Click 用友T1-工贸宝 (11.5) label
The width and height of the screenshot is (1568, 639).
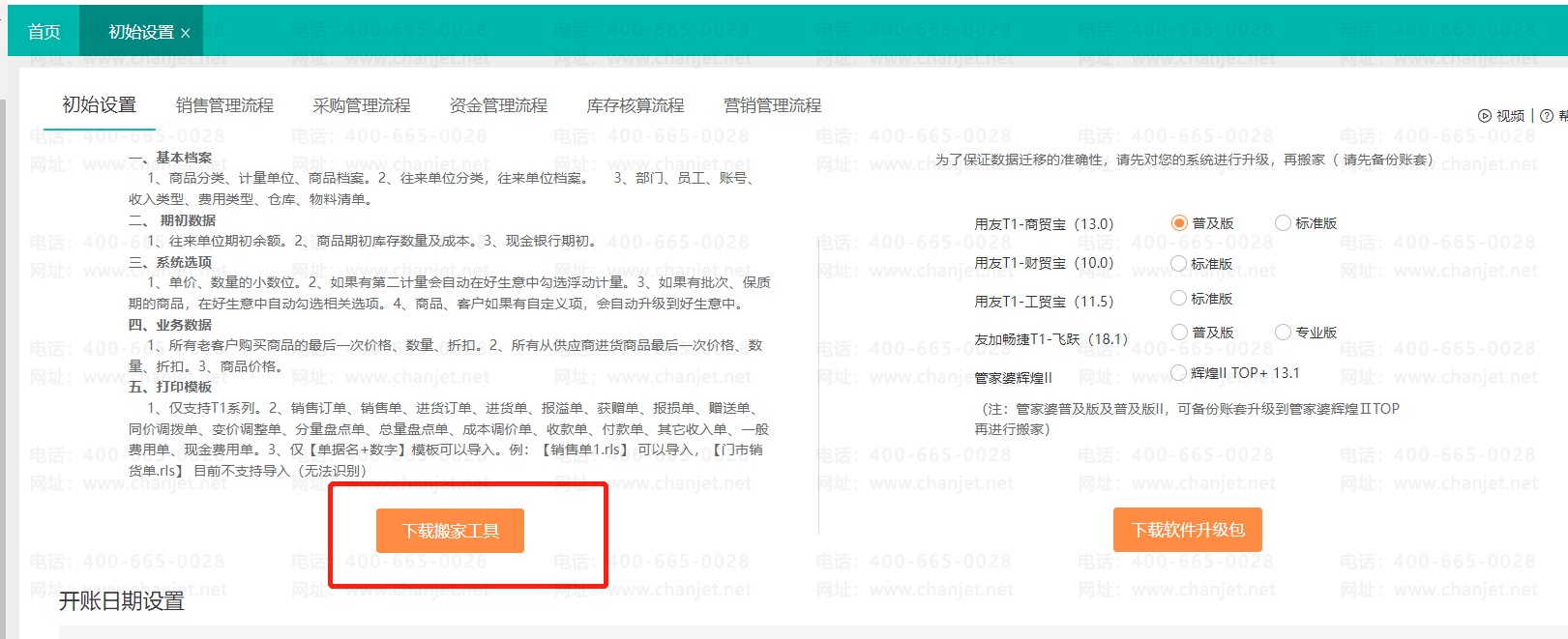pyautogui.click(x=1044, y=302)
